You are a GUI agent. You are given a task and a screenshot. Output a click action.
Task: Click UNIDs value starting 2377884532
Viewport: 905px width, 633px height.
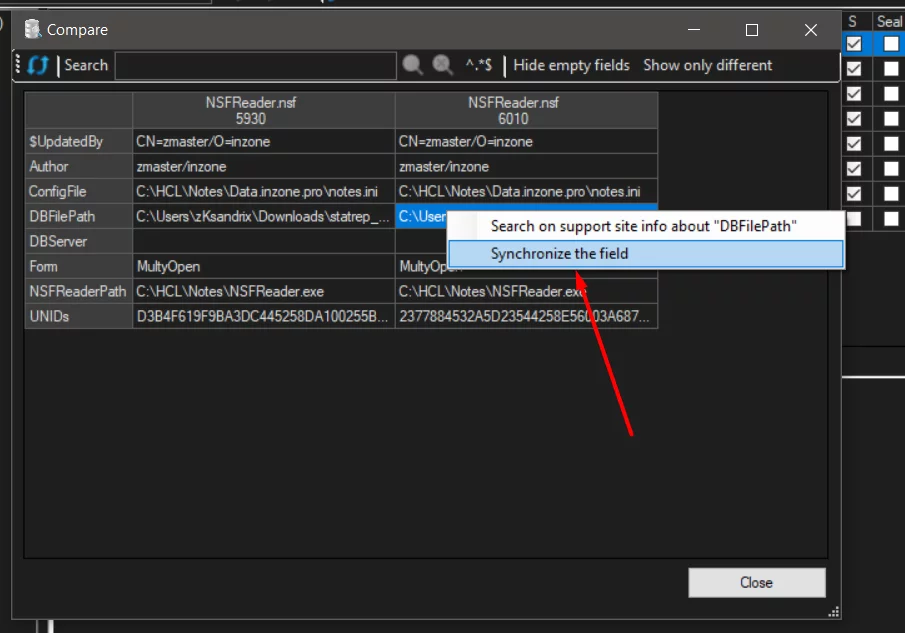(x=526, y=316)
